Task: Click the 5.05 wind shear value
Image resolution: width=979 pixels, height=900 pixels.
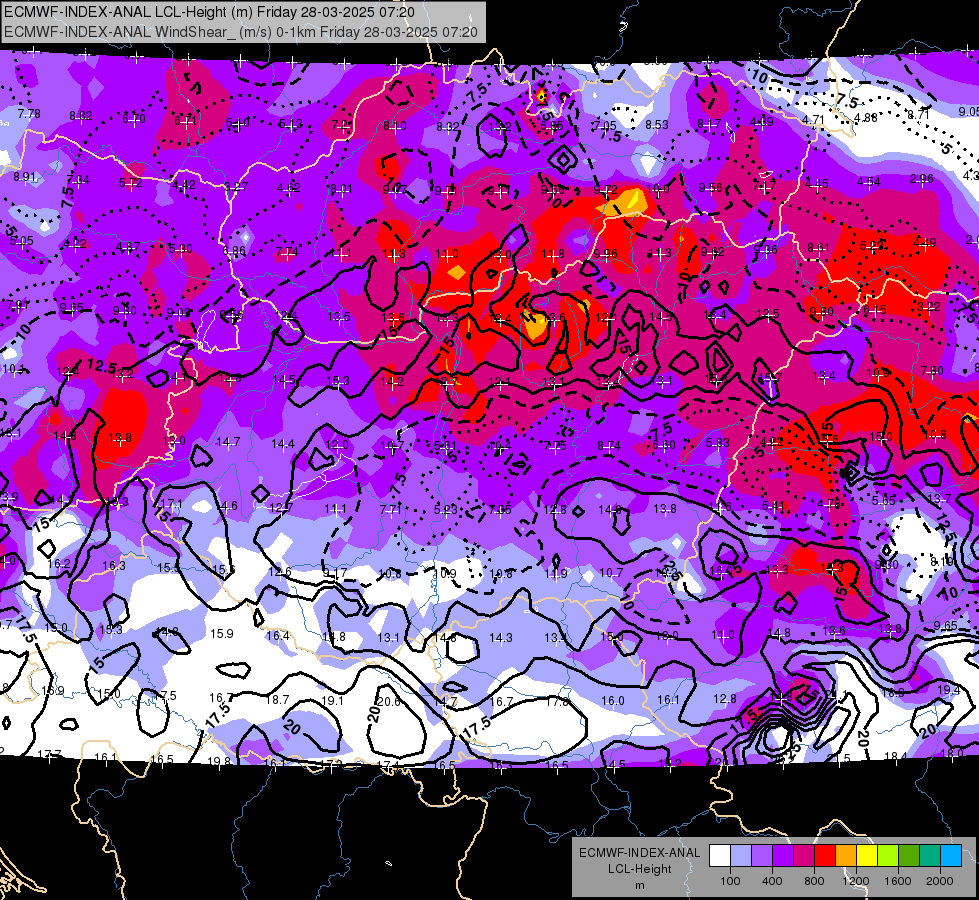Action: (x=22, y=240)
